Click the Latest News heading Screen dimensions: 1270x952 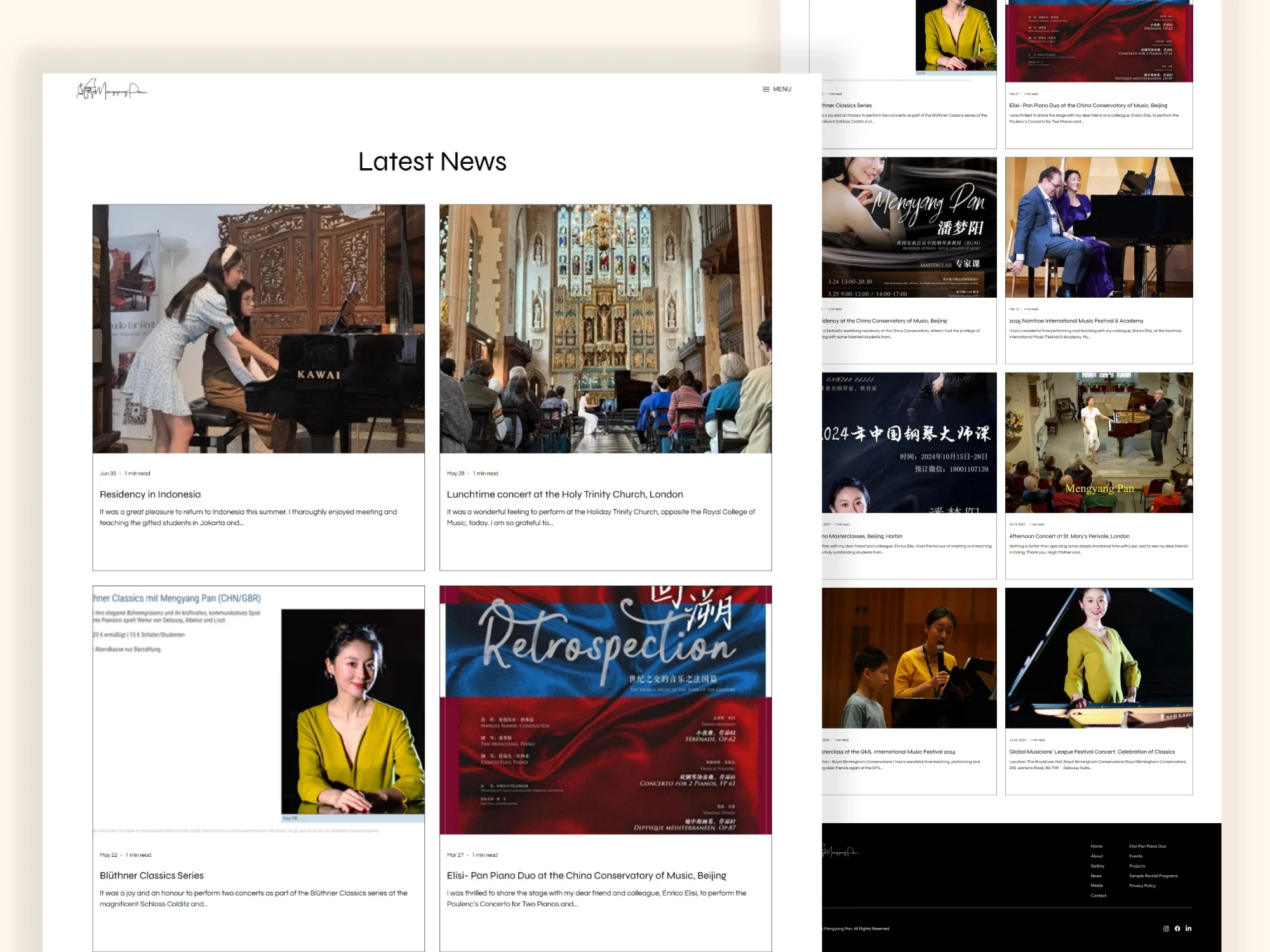click(432, 162)
